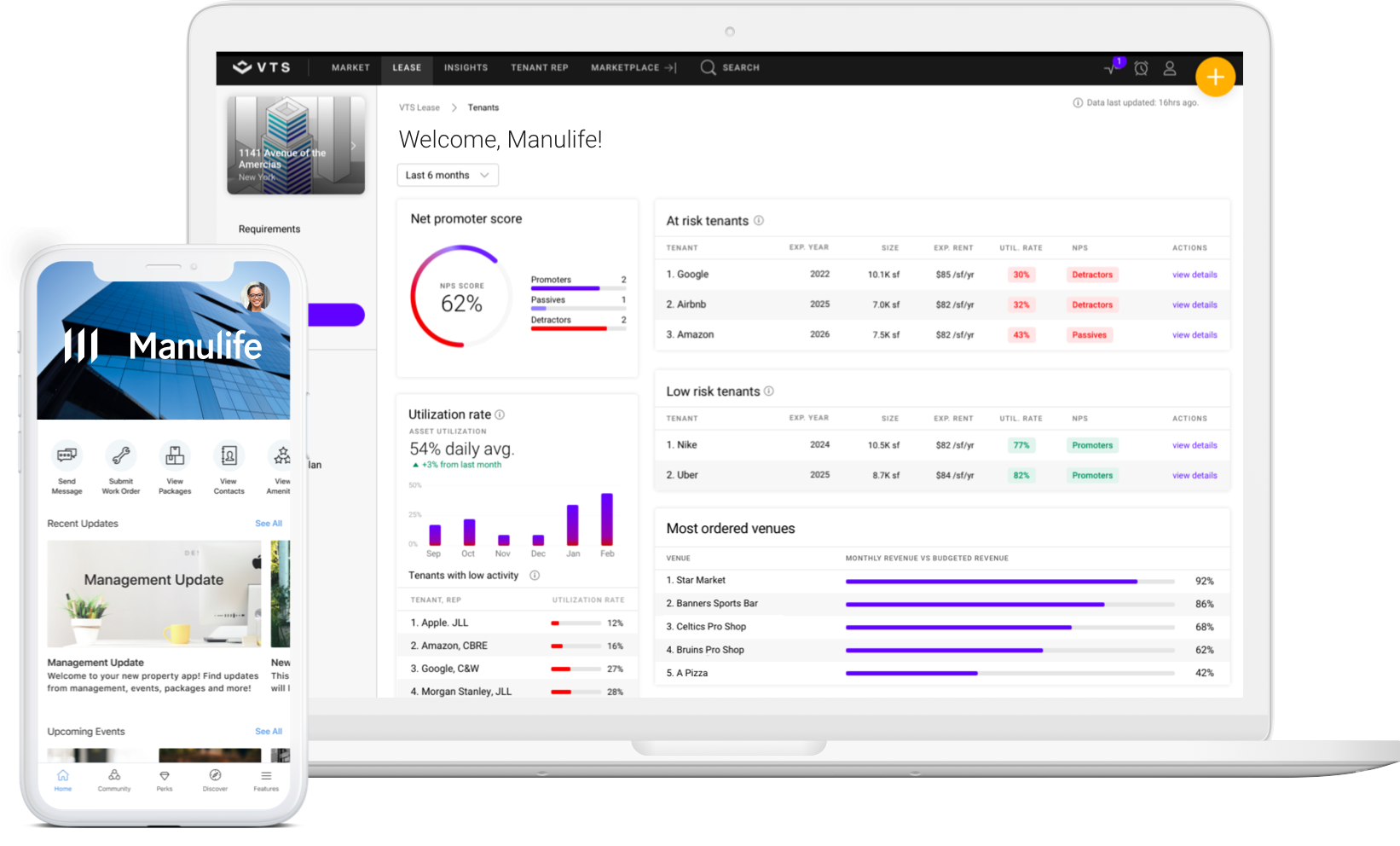This screenshot has width=1400, height=846.
Task: Click the Detractors badge in Google row
Action: (x=1092, y=275)
